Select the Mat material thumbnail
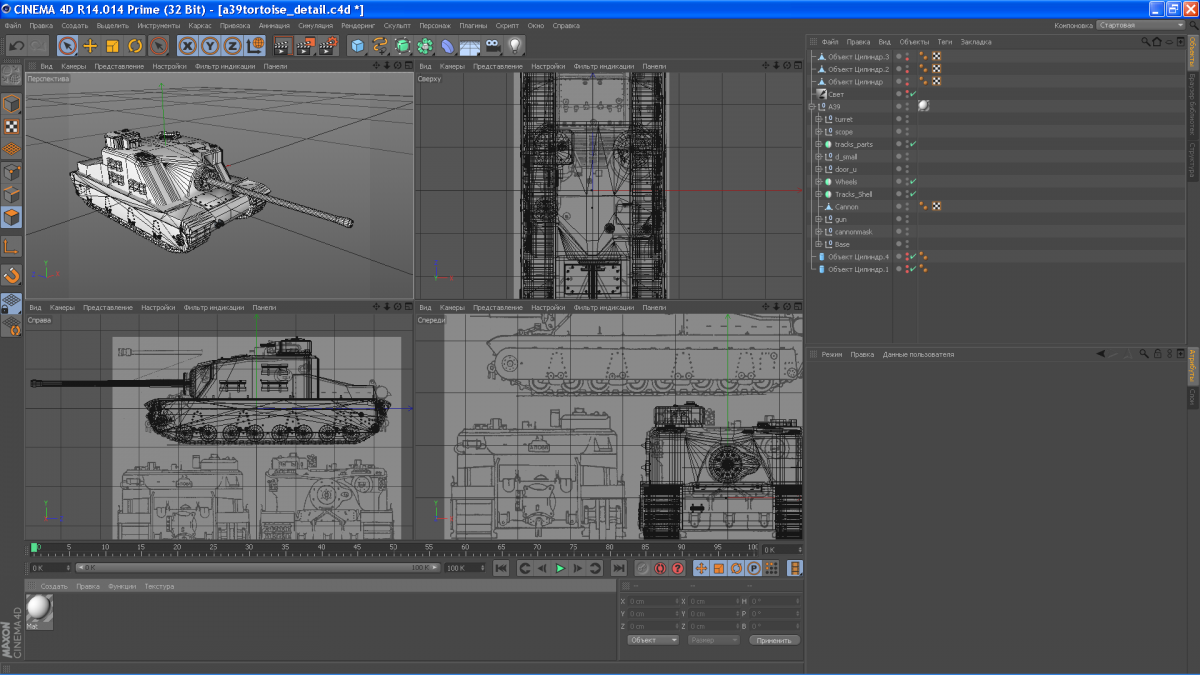Viewport: 1200px width, 675px height. [x=38, y=610]
